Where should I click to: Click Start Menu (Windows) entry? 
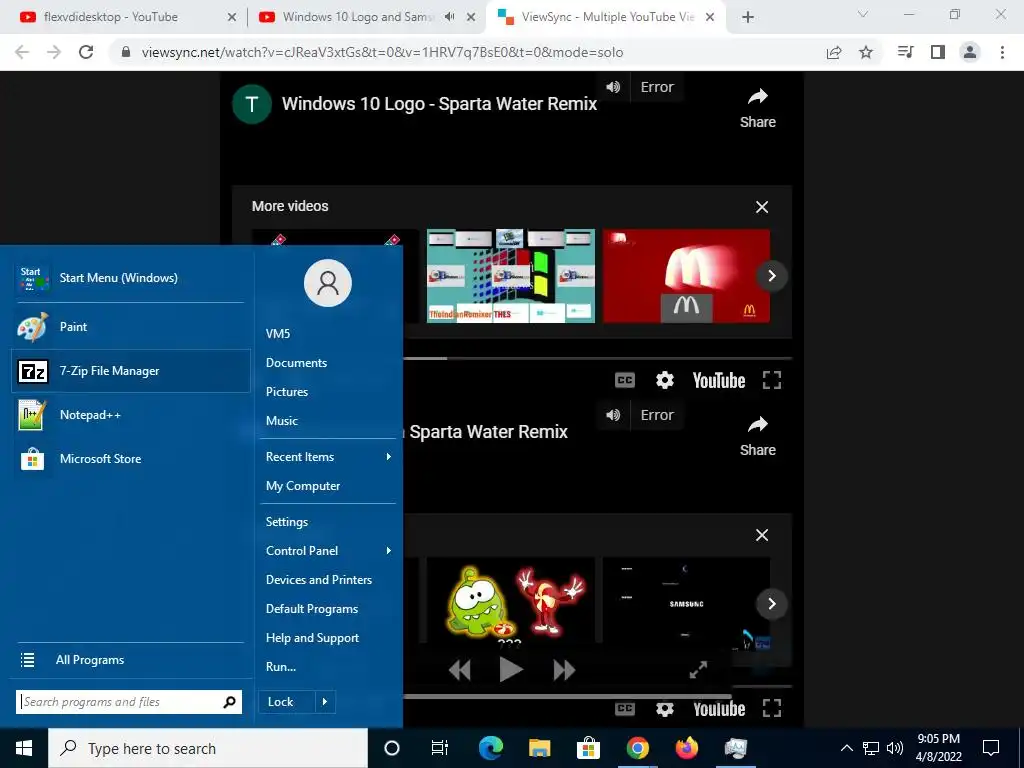[x=131, y=278]
